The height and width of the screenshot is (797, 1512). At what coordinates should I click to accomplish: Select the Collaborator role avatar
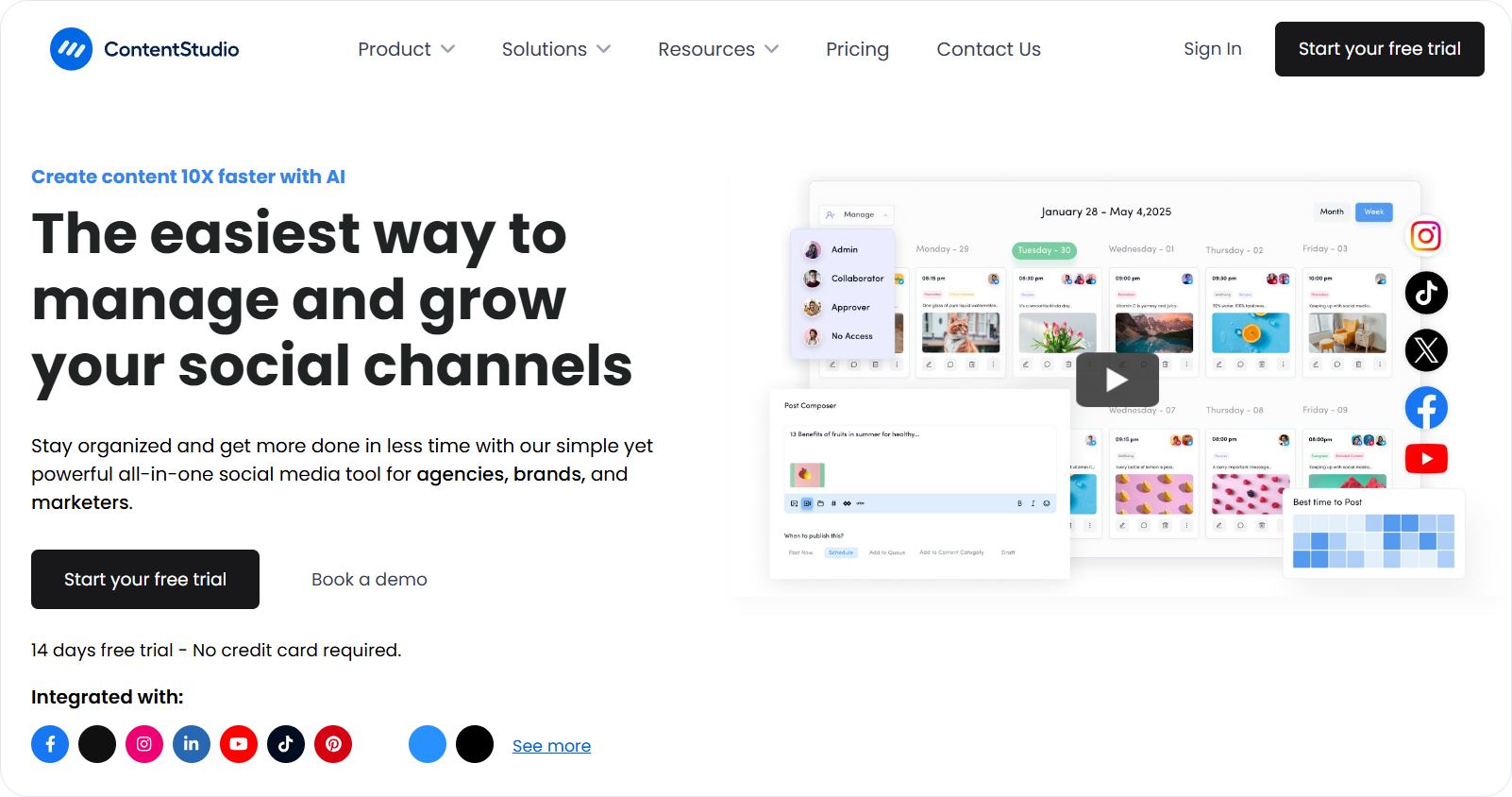click(812, 279)
